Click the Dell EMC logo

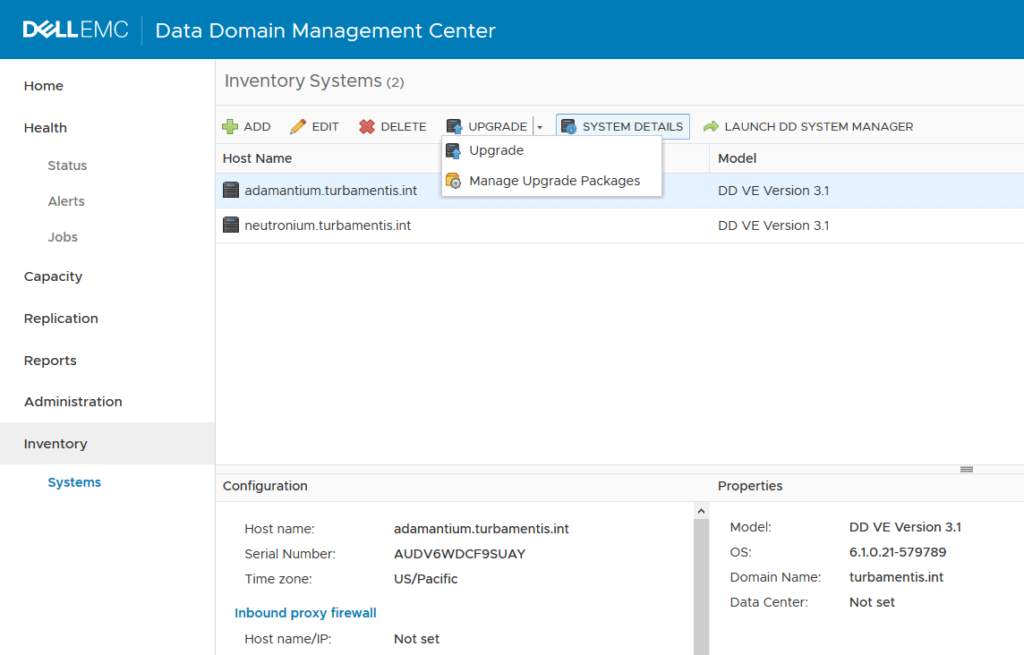[x=77, y=29]
